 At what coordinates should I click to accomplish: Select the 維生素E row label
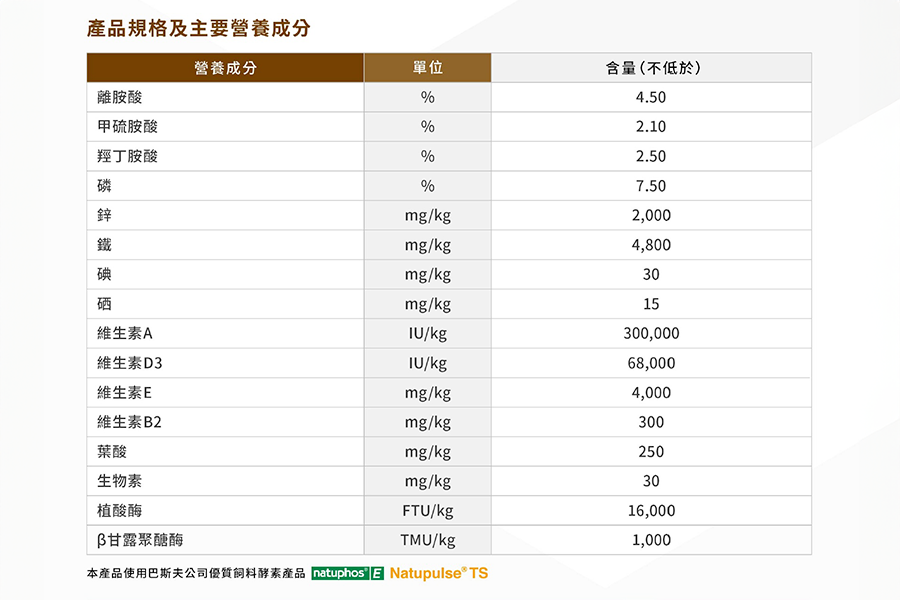pos(124,392)
